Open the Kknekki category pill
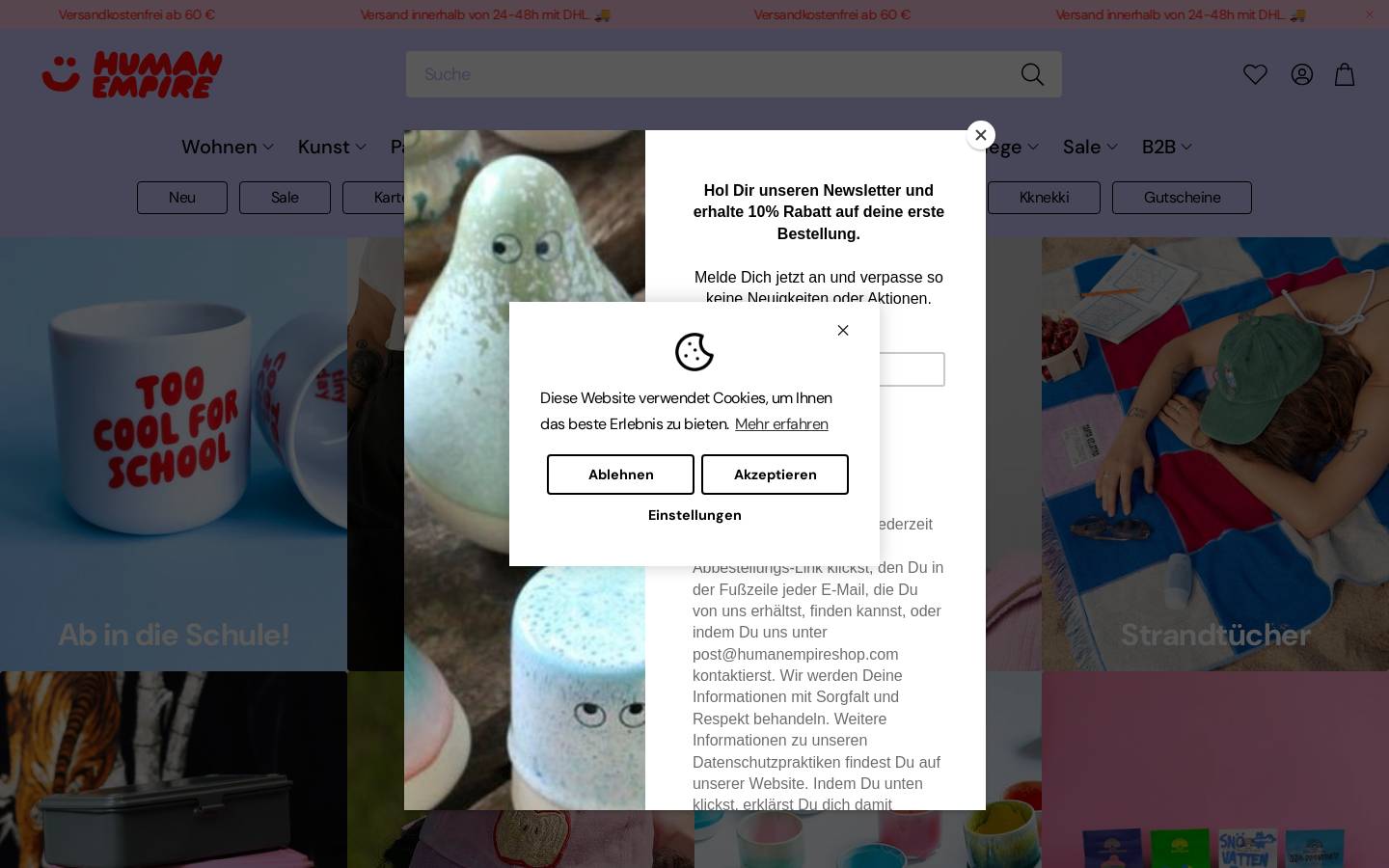Screen dimensions: 1389x868 tap(1044, 198)
